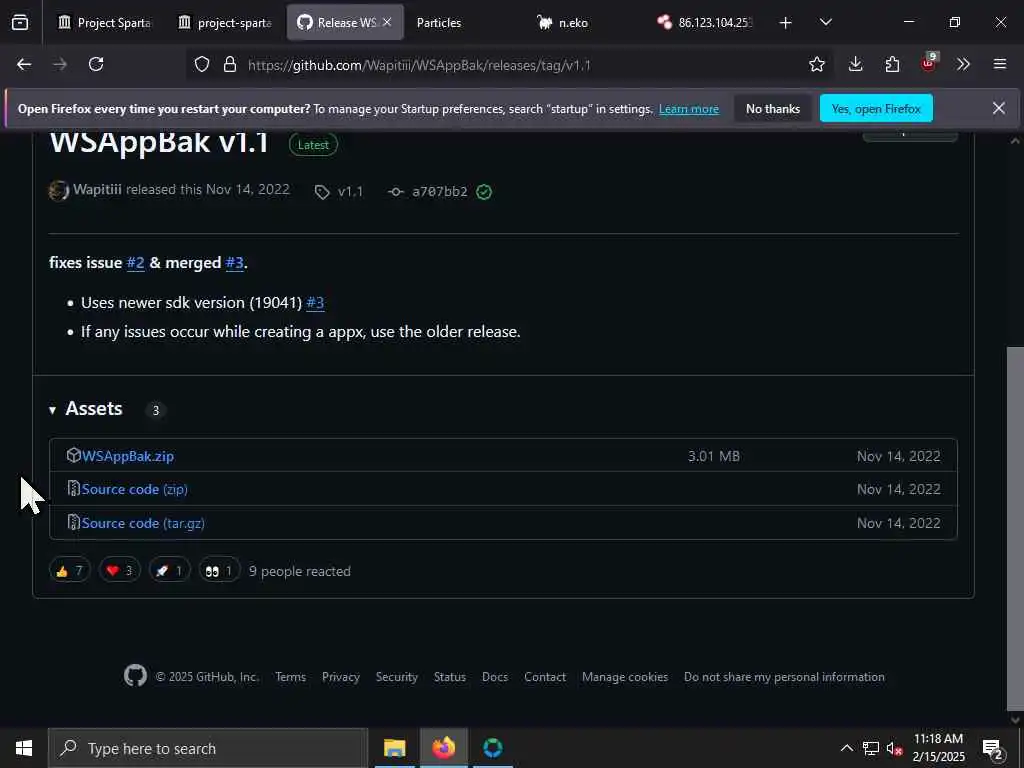Open the muted volume tray icon

coord(894,748)
